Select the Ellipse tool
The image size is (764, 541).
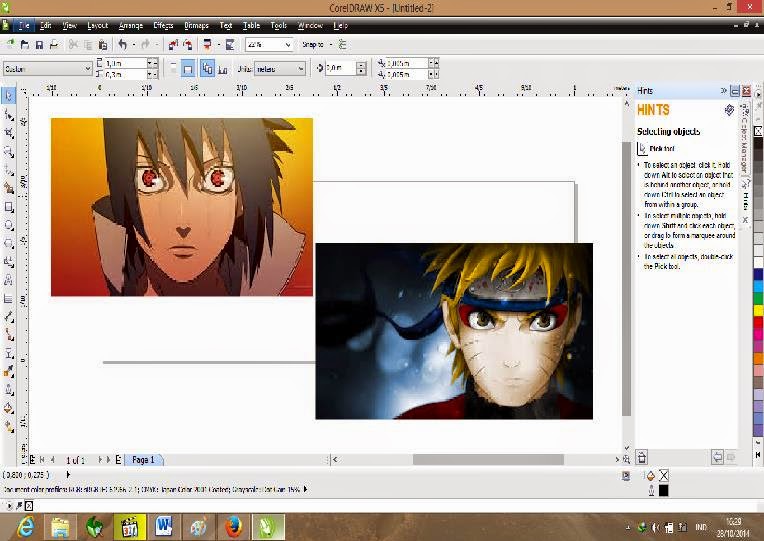(8, 225)
